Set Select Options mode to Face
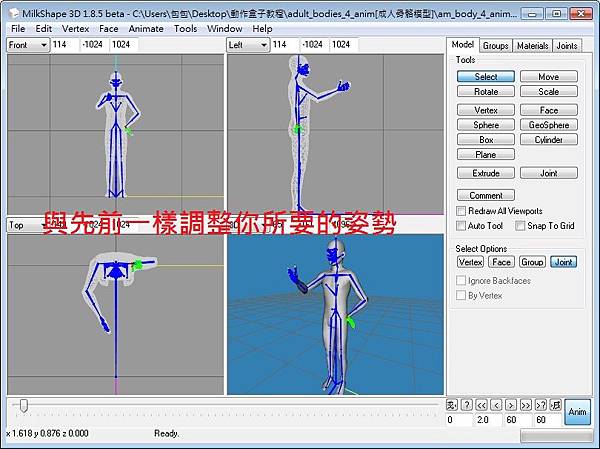Viewport: 600px width, 449px height. tap(501, 262)
